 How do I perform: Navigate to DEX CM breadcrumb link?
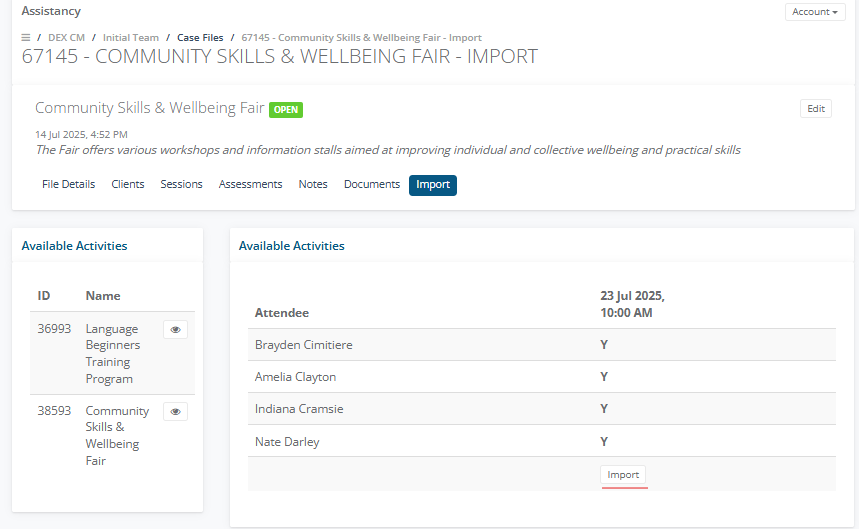[66, 38]
